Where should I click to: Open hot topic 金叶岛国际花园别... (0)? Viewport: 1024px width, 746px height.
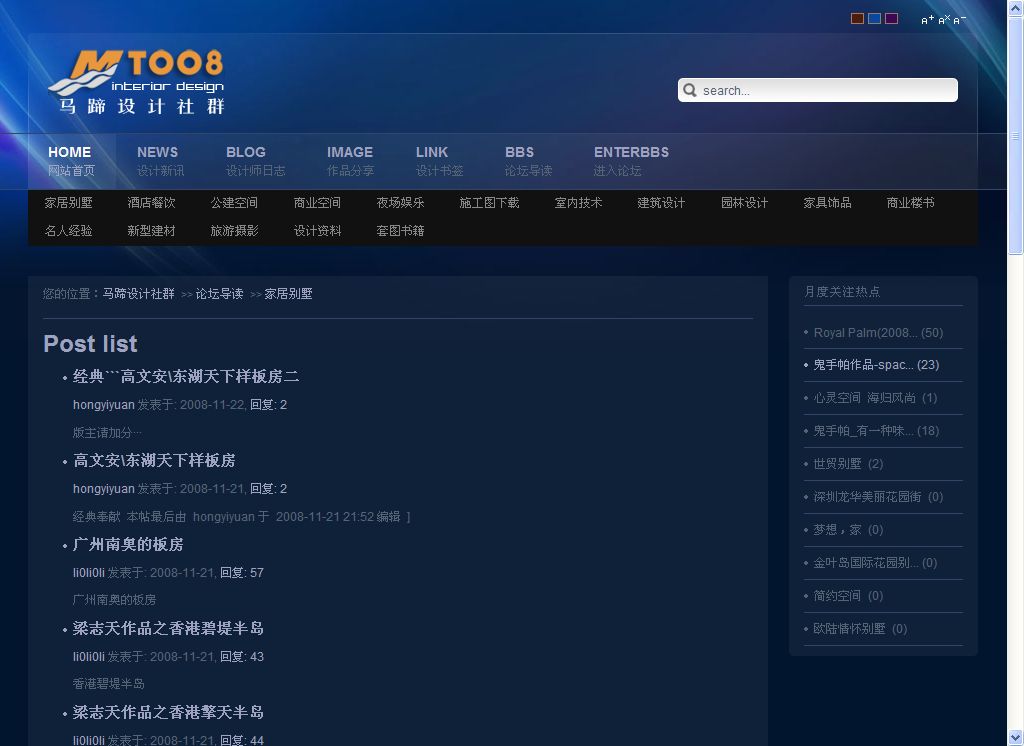[875, 563]
